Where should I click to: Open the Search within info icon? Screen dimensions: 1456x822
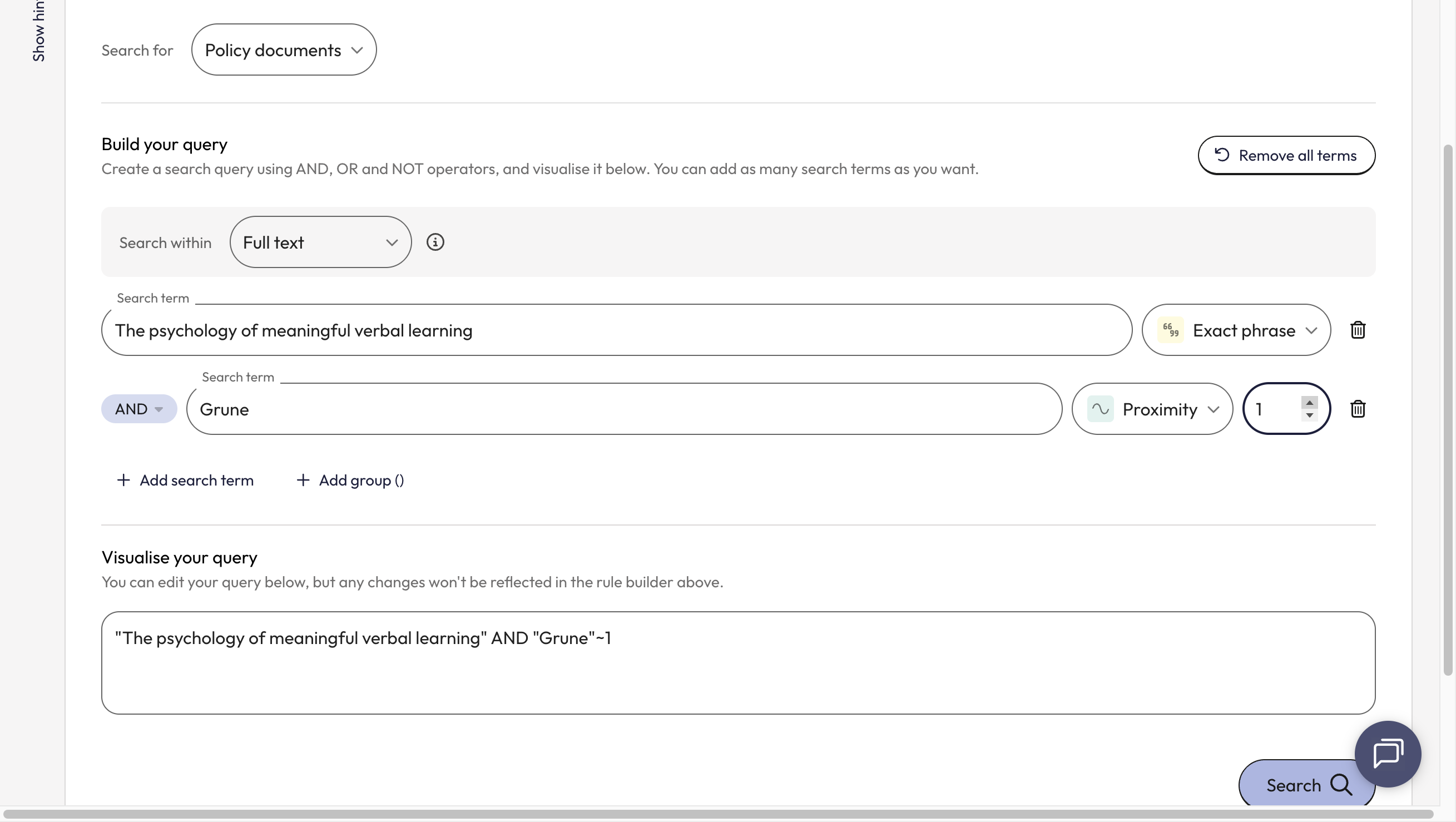pos(435,242)
